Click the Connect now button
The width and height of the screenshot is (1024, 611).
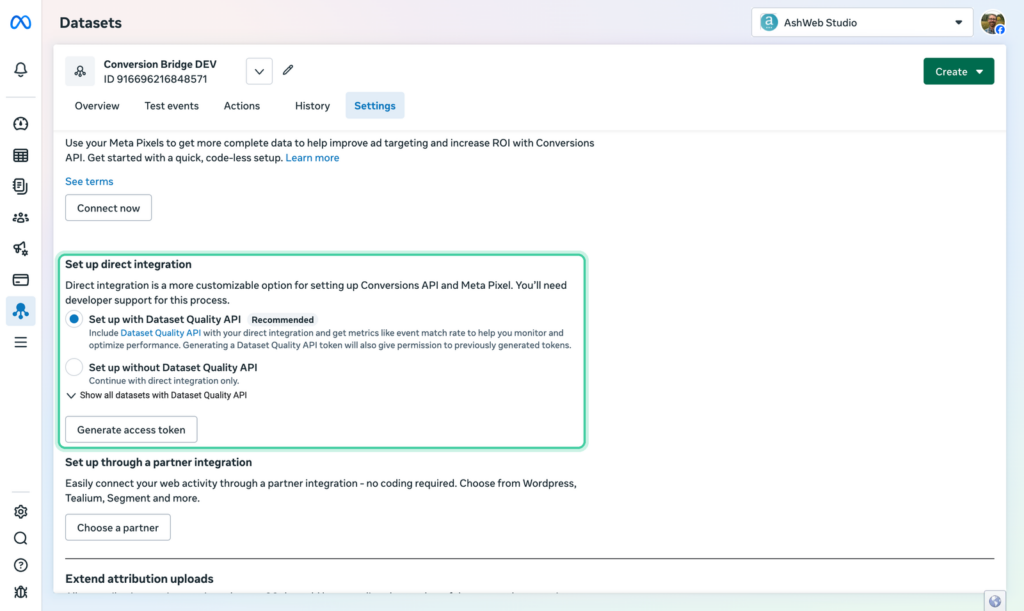click(x=108, y=208)
